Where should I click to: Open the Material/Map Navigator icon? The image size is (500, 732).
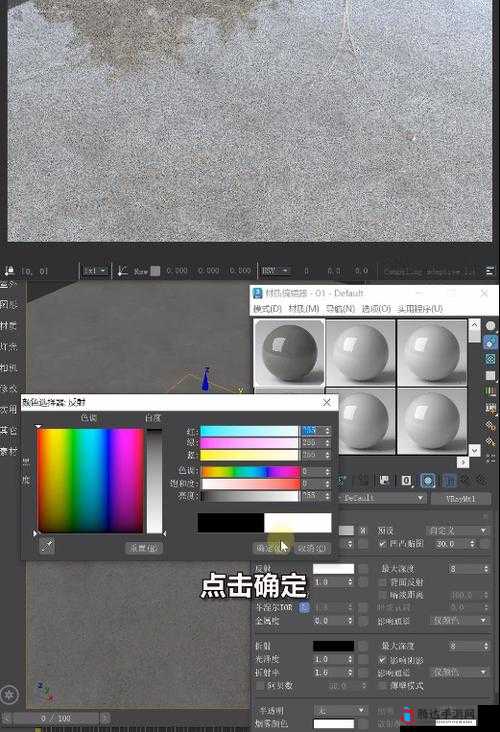tap(490, 458)
